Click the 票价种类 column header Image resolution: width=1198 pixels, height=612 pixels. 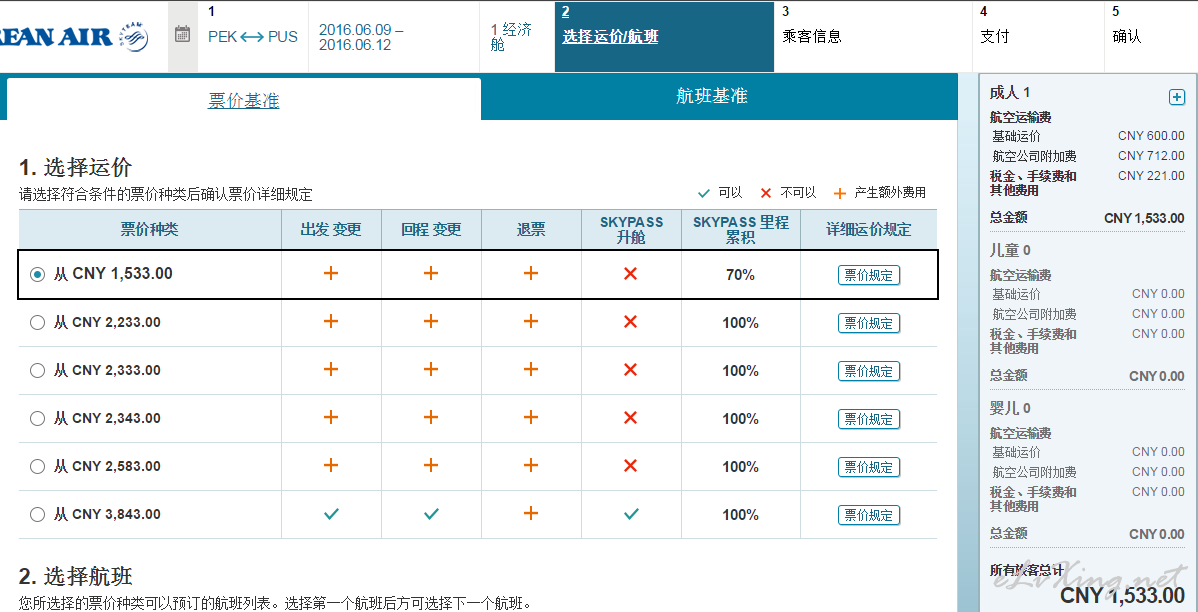150,229
